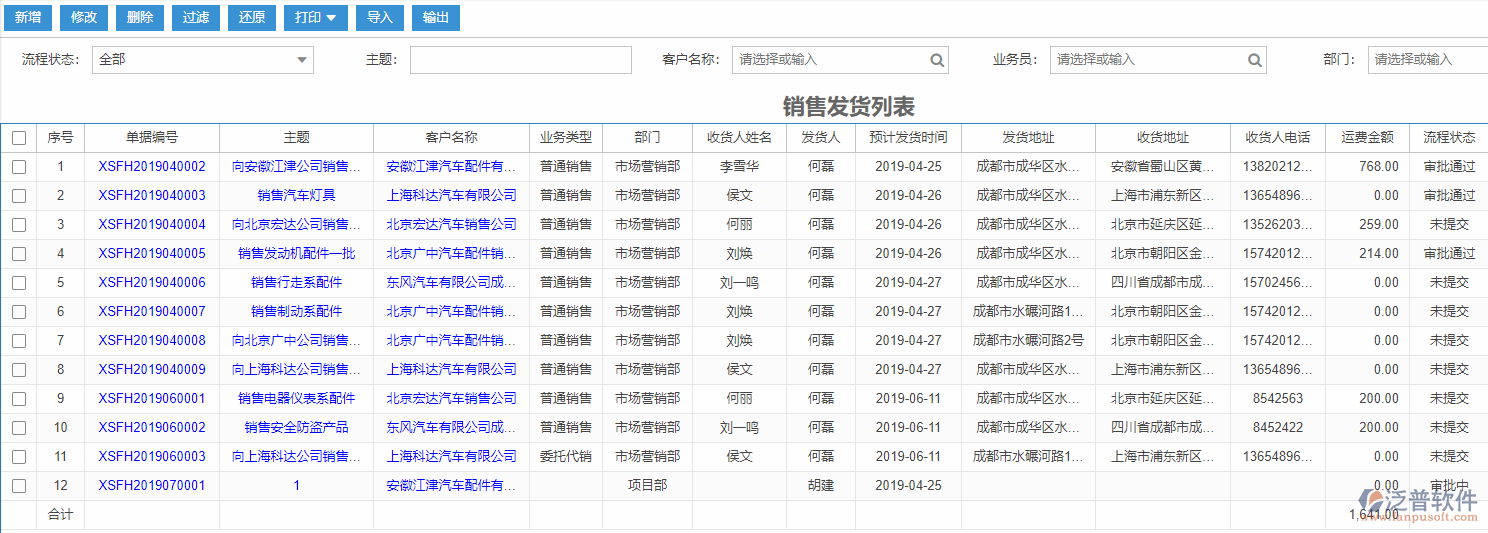Check the row for XSFH2019040002
The width and height of the screenshot is (1488, 533).
[x=19, y=167]
